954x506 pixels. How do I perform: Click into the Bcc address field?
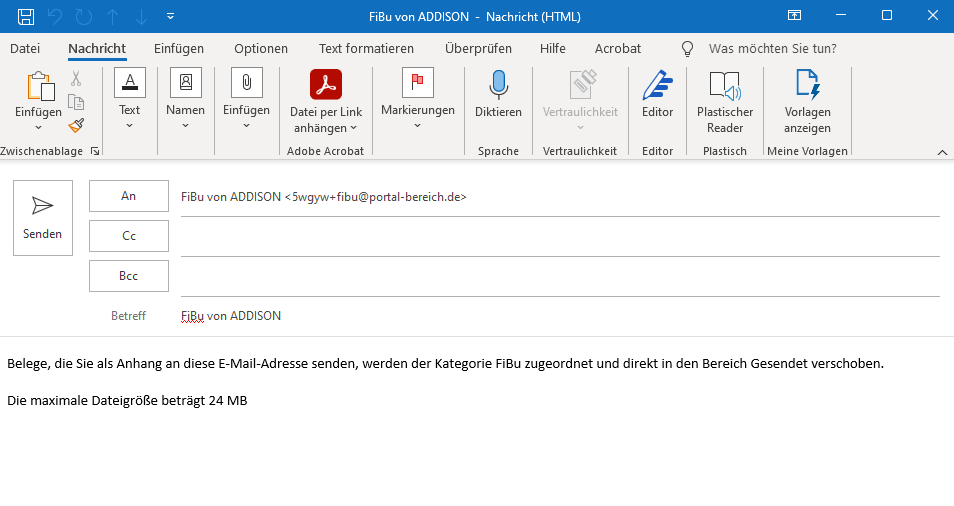(x=560, y=277)
